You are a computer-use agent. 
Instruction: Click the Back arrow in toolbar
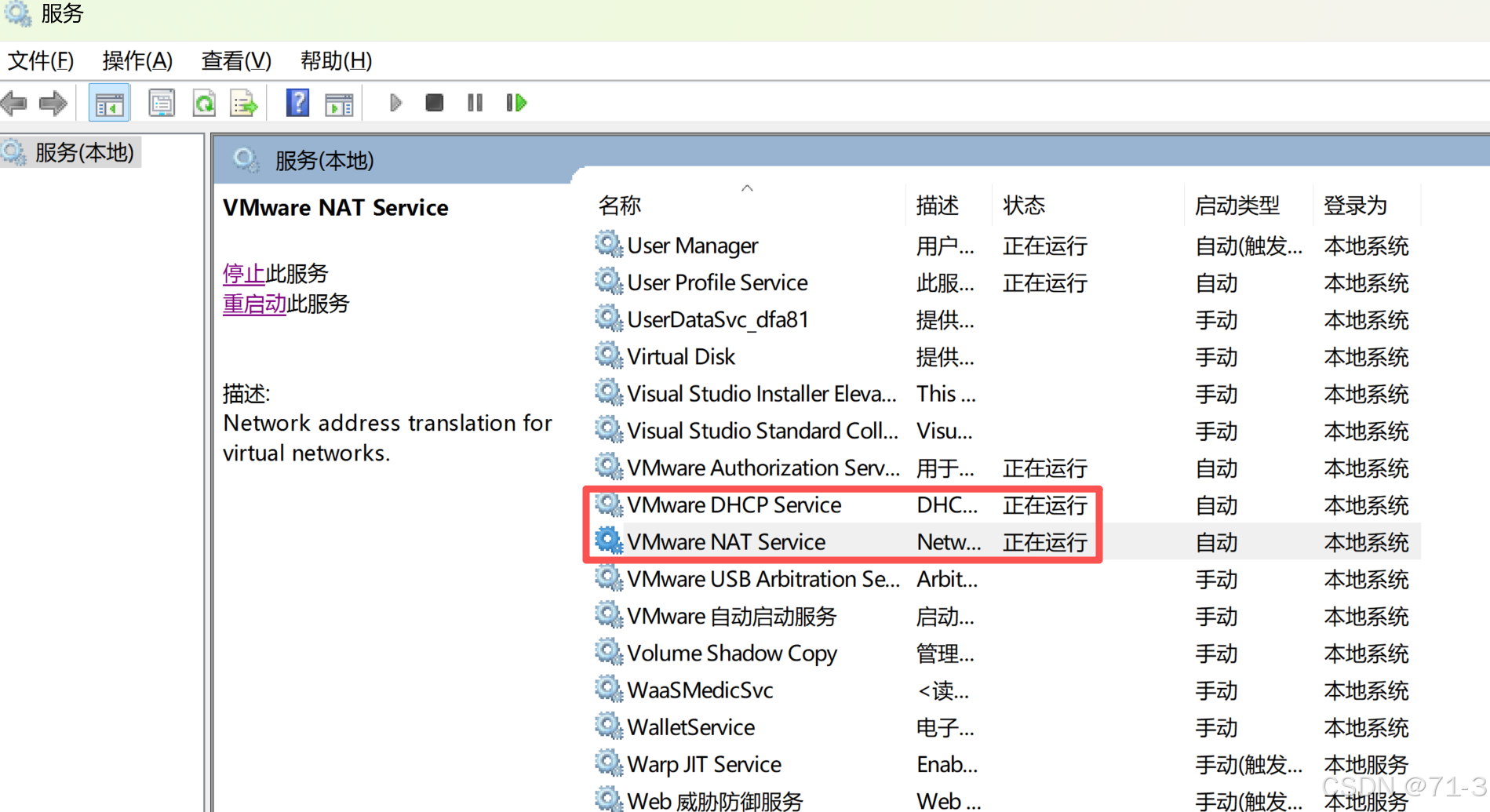(15, 103)
